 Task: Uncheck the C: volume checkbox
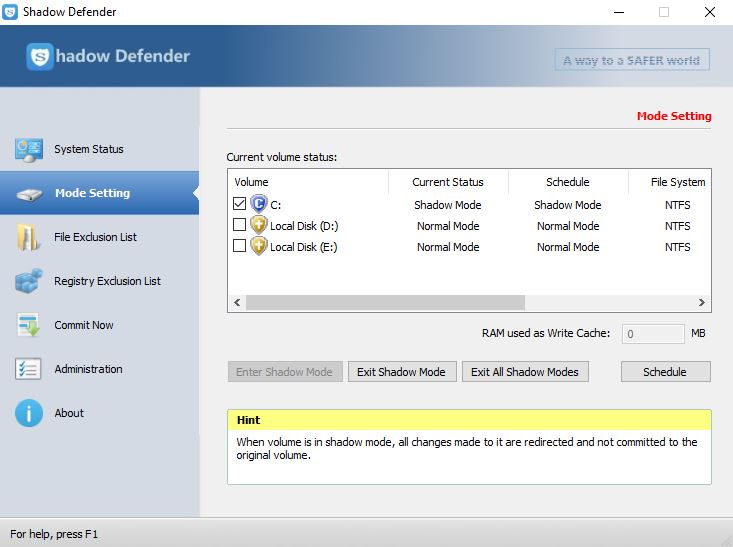point(239,205)
